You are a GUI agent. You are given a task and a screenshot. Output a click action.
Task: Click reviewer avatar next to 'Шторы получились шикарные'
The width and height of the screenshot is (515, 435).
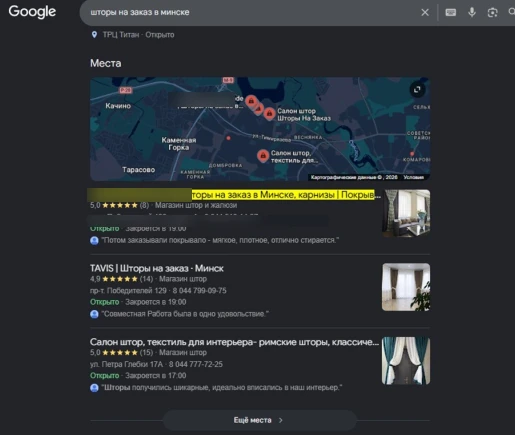coord(94,388)
